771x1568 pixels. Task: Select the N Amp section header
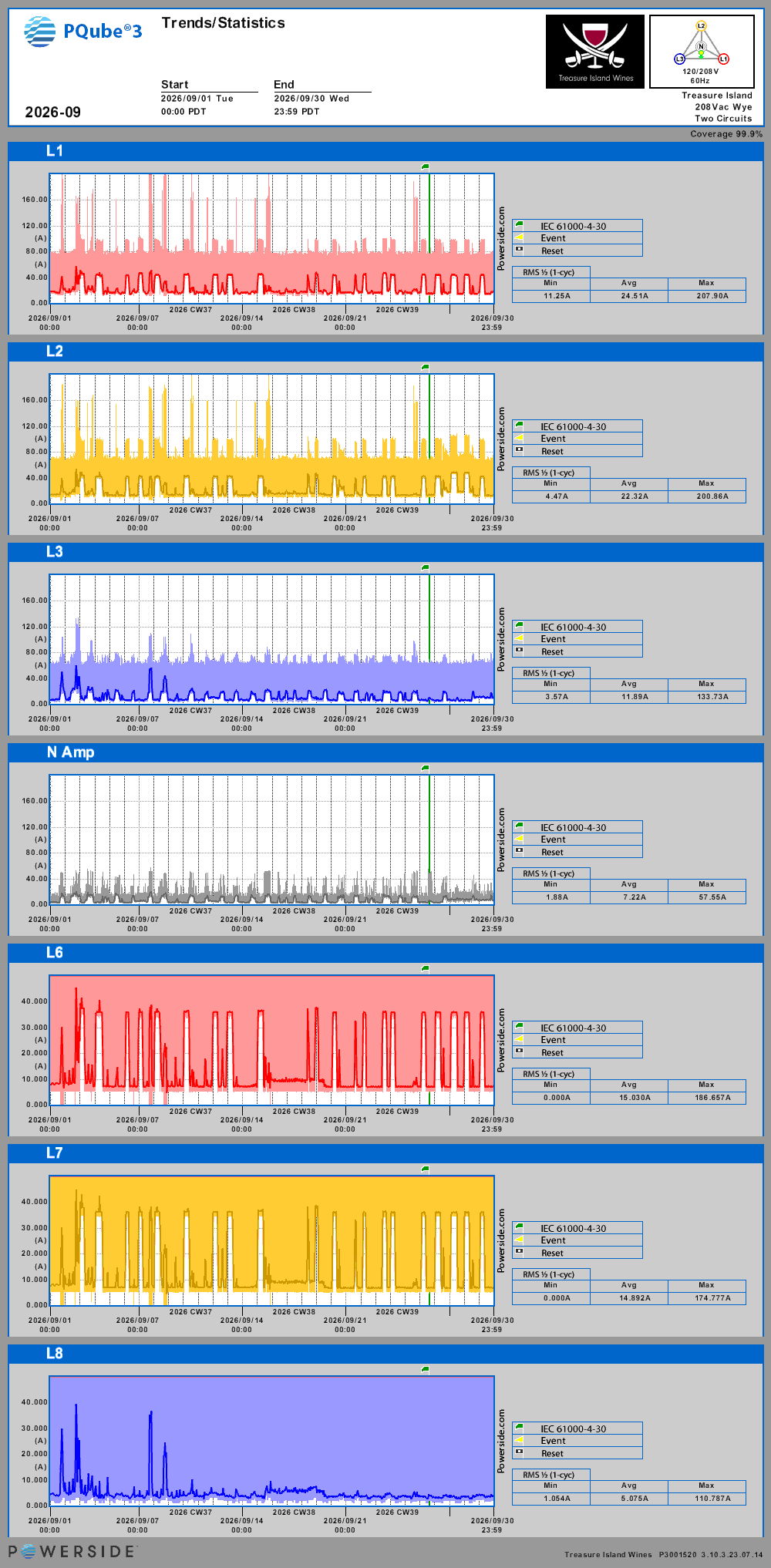click(x=385, y=752)
